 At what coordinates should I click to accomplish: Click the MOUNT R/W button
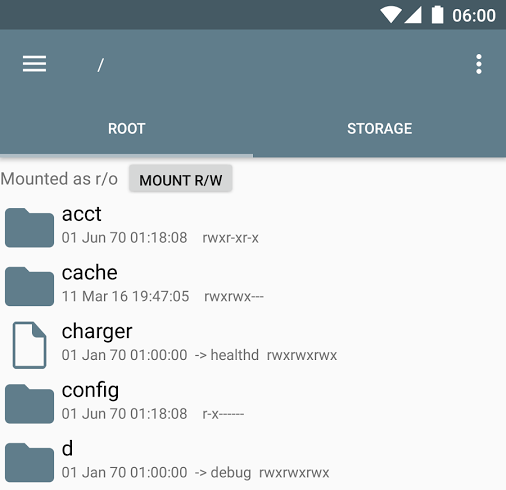coord(181,180)
